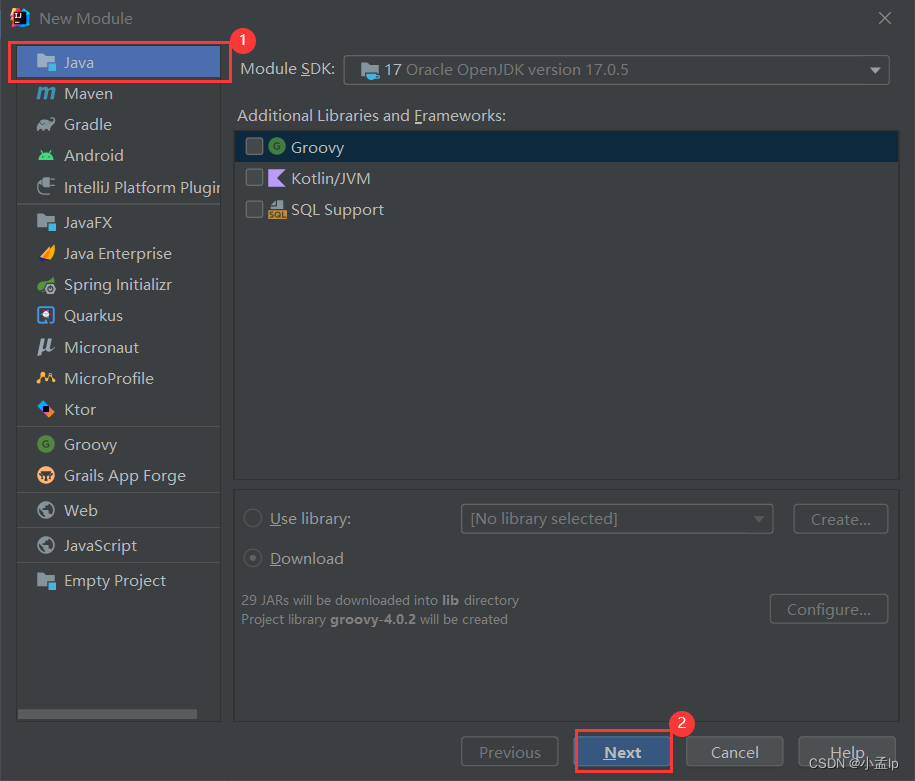Click the Kotlin/JVM purple icon
The height and width of the screenshot is (781, 915).
click(277, 177)
